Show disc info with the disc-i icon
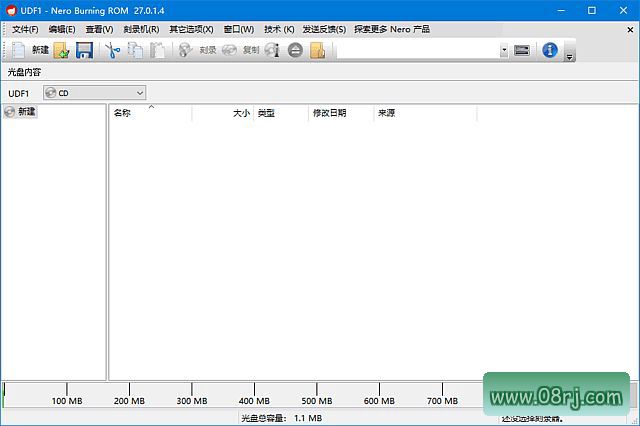The width and height of the screenshot is (640, 426). pos(272,50)
